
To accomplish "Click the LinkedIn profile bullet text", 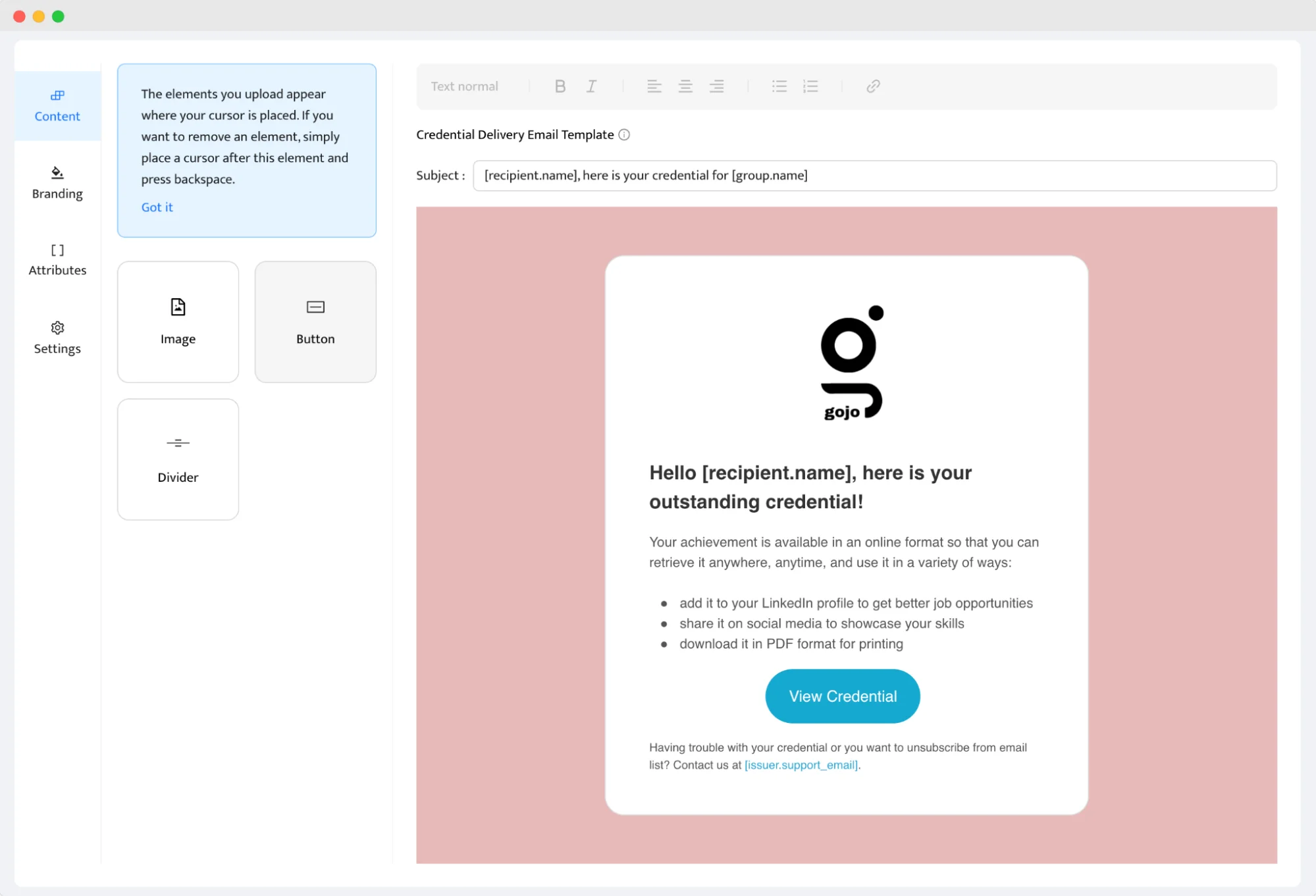I will point(856,603).
